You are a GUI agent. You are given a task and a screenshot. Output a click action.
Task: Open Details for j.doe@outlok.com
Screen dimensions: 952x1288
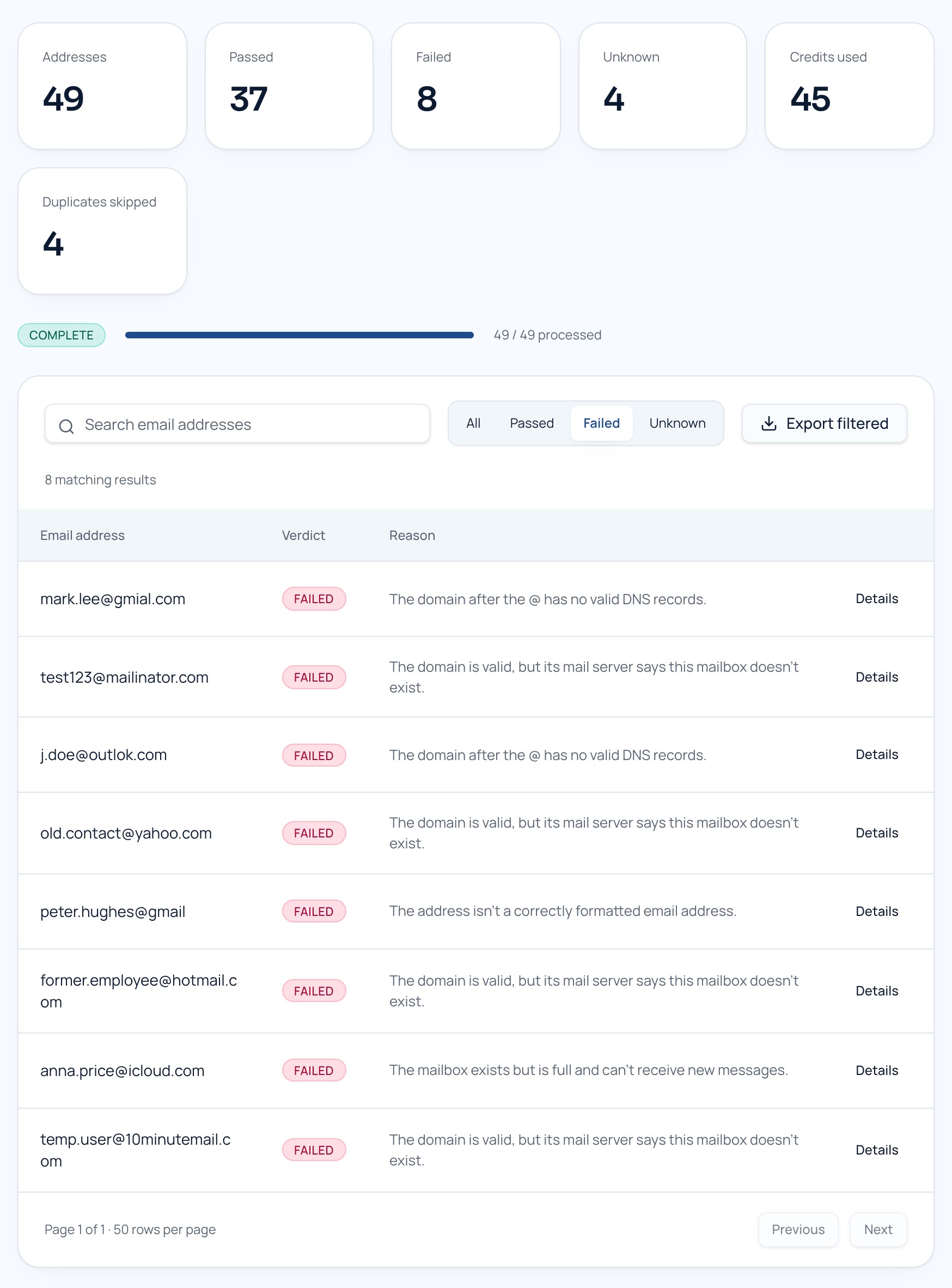[876, 755]
